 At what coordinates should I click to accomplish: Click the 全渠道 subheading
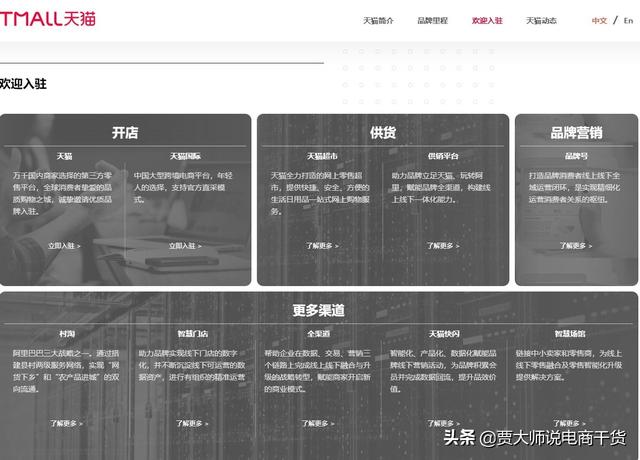318,333
